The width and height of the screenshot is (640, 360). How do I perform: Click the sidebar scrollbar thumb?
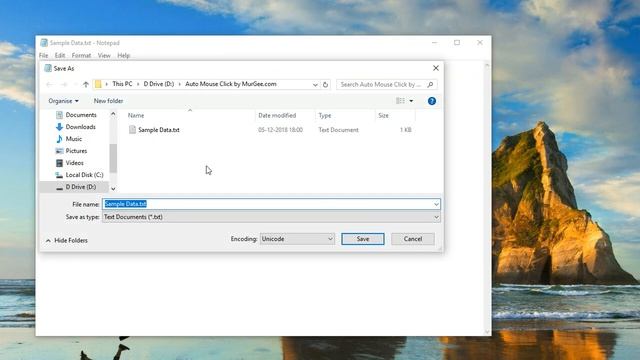coord(113,158)
